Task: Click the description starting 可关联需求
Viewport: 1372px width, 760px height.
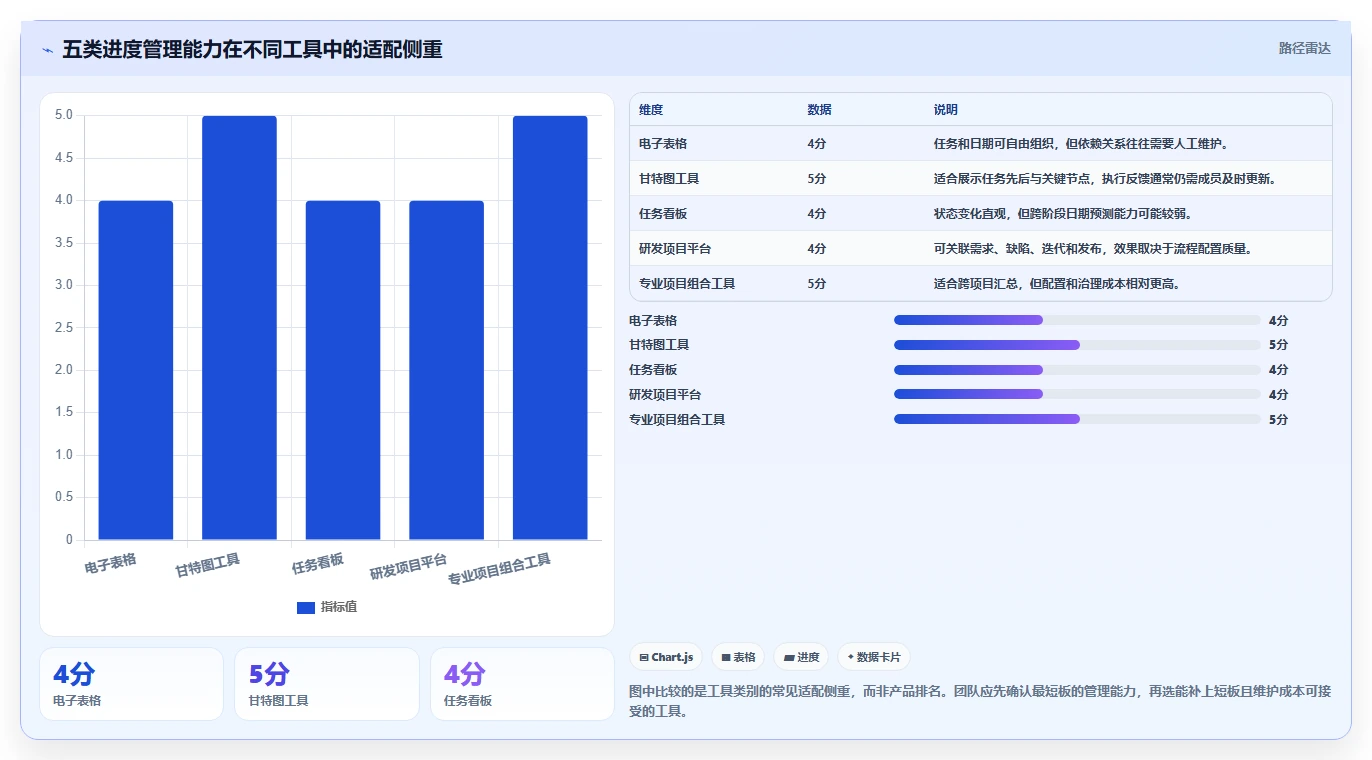Action: click(x=1093, y=248)
